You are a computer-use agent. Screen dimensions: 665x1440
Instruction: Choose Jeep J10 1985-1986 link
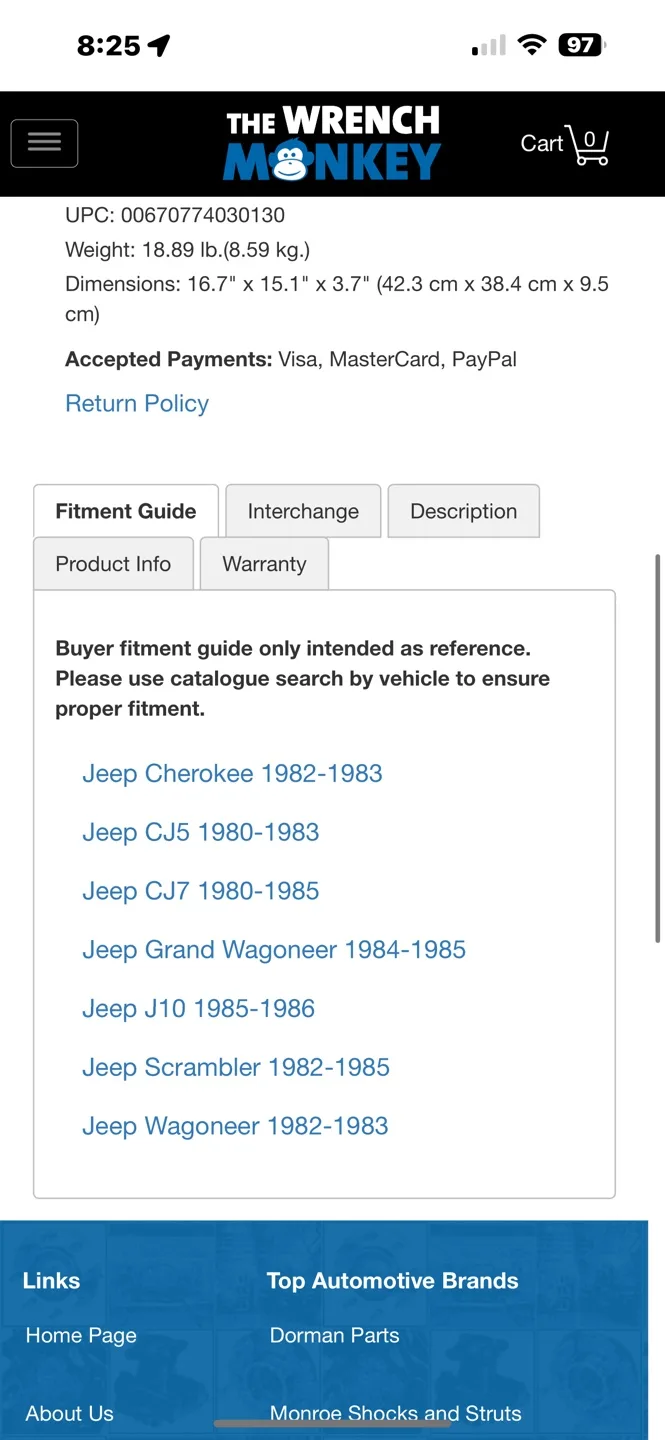198,1008
